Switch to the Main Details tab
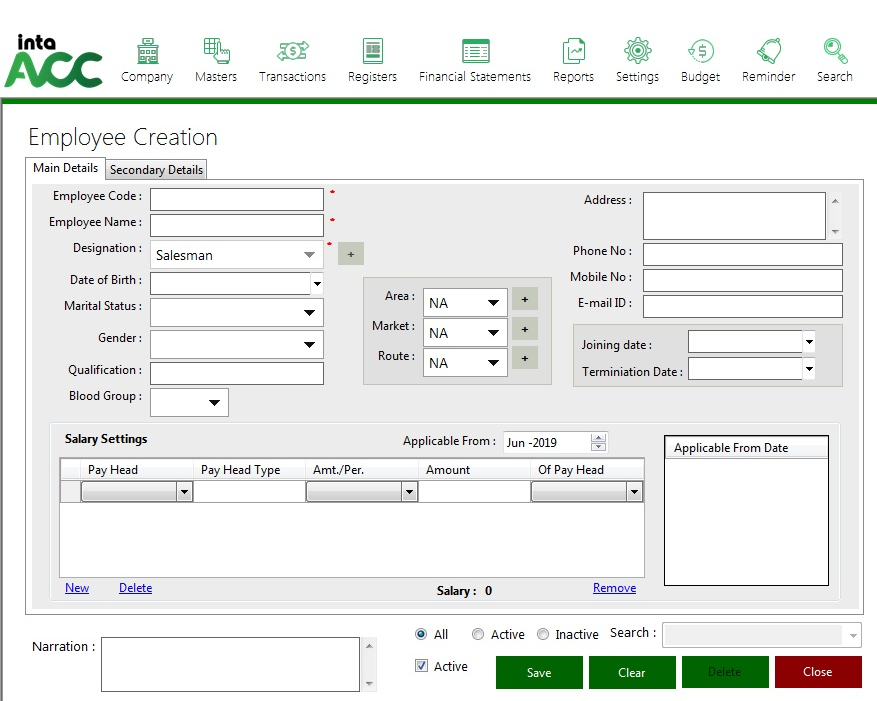Screen dimensions: 877x701 pyautogui.click(x=66, y=168)
